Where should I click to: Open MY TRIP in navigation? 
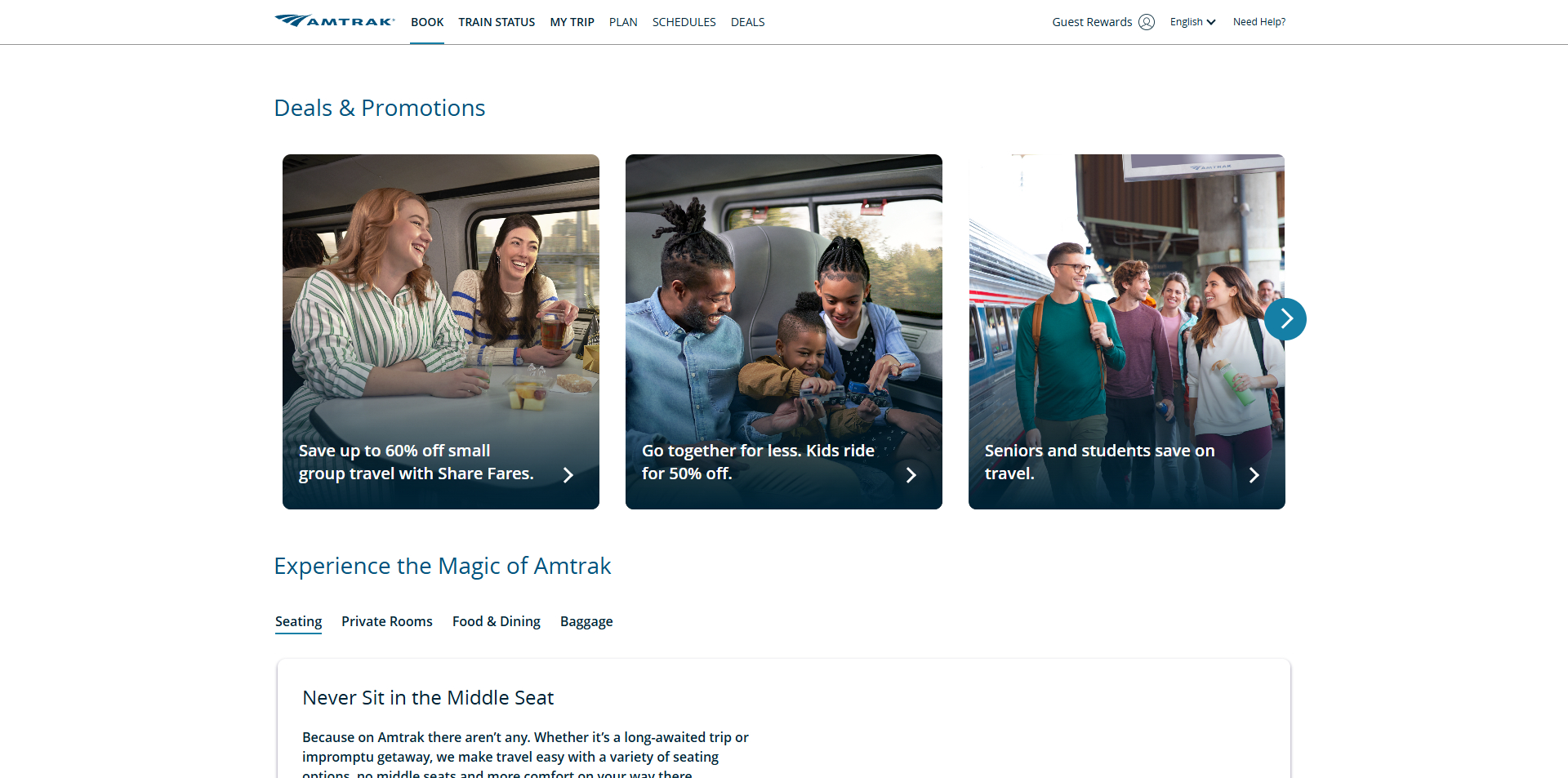[572, 22]
